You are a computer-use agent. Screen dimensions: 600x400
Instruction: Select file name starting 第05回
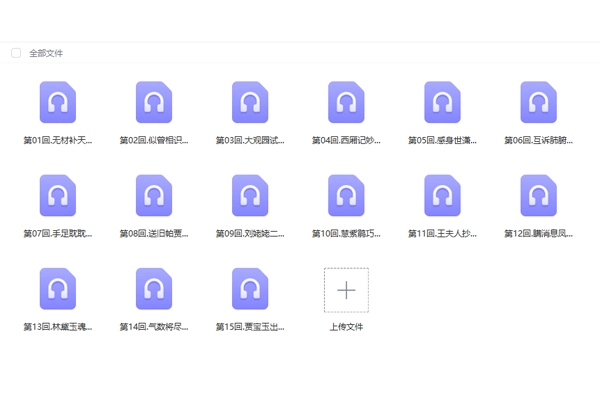click(x=442, y=140)
